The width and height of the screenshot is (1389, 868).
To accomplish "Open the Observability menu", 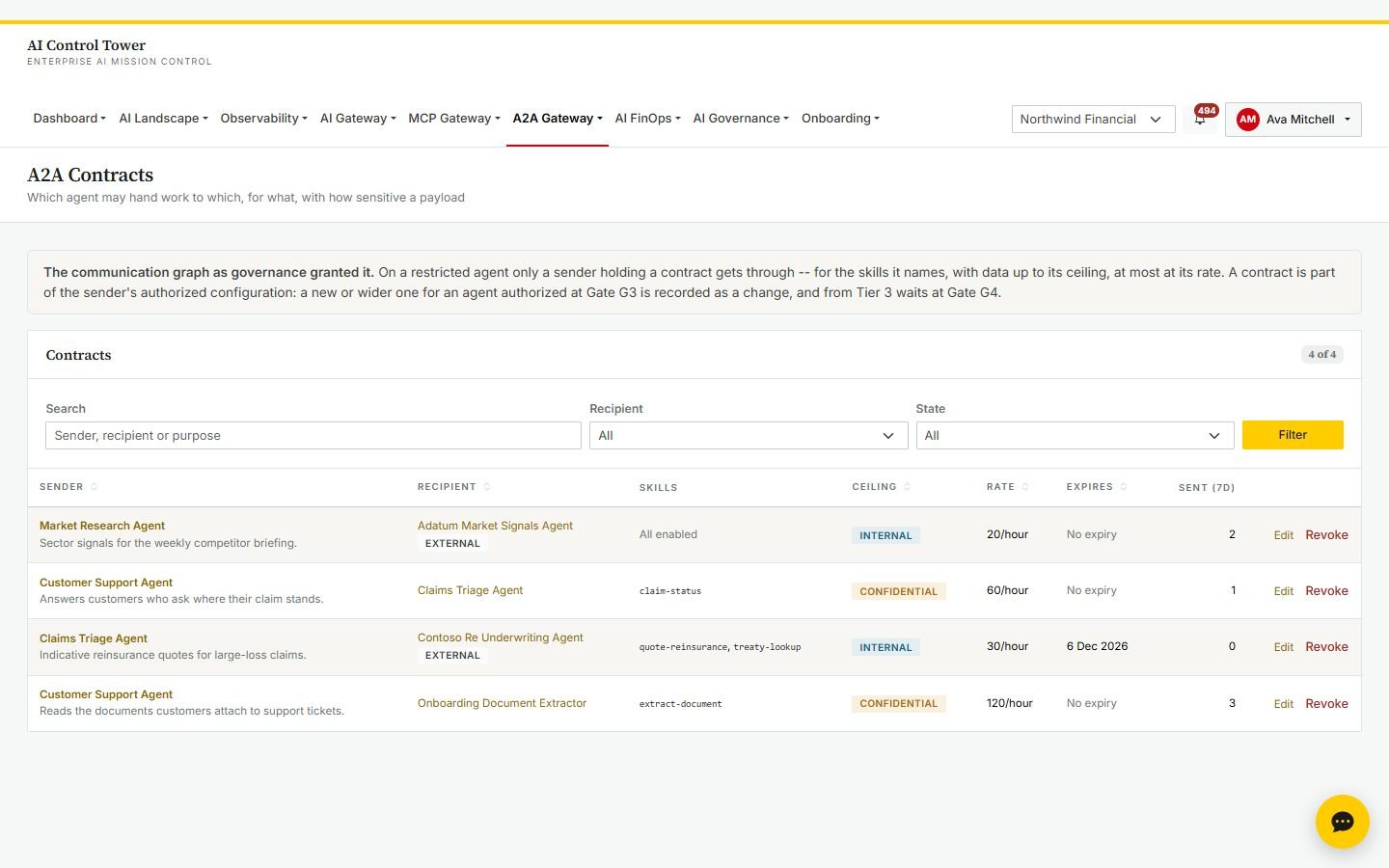I will (x=263, y=119).
